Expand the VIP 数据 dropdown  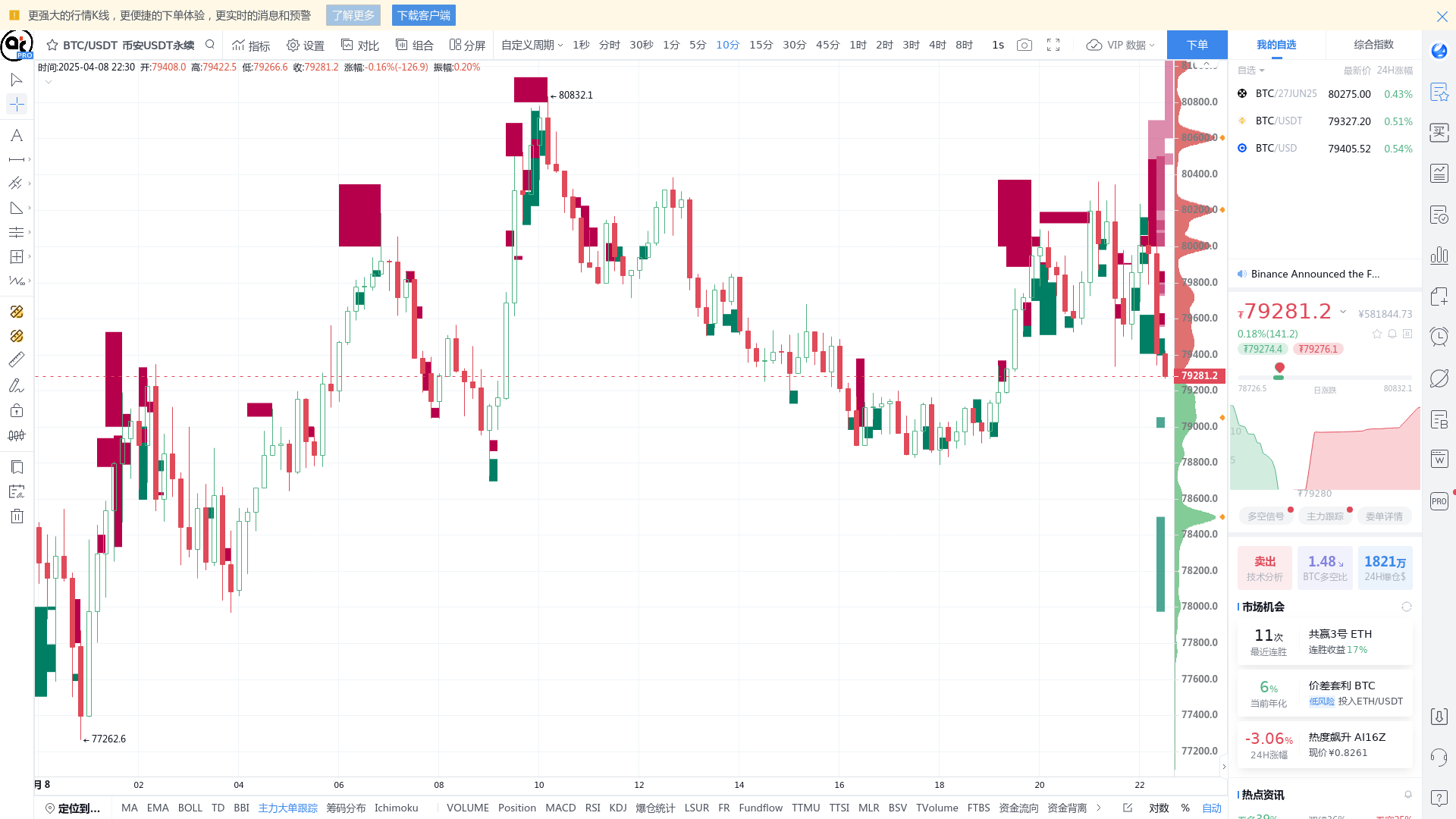click(1120, 45)
